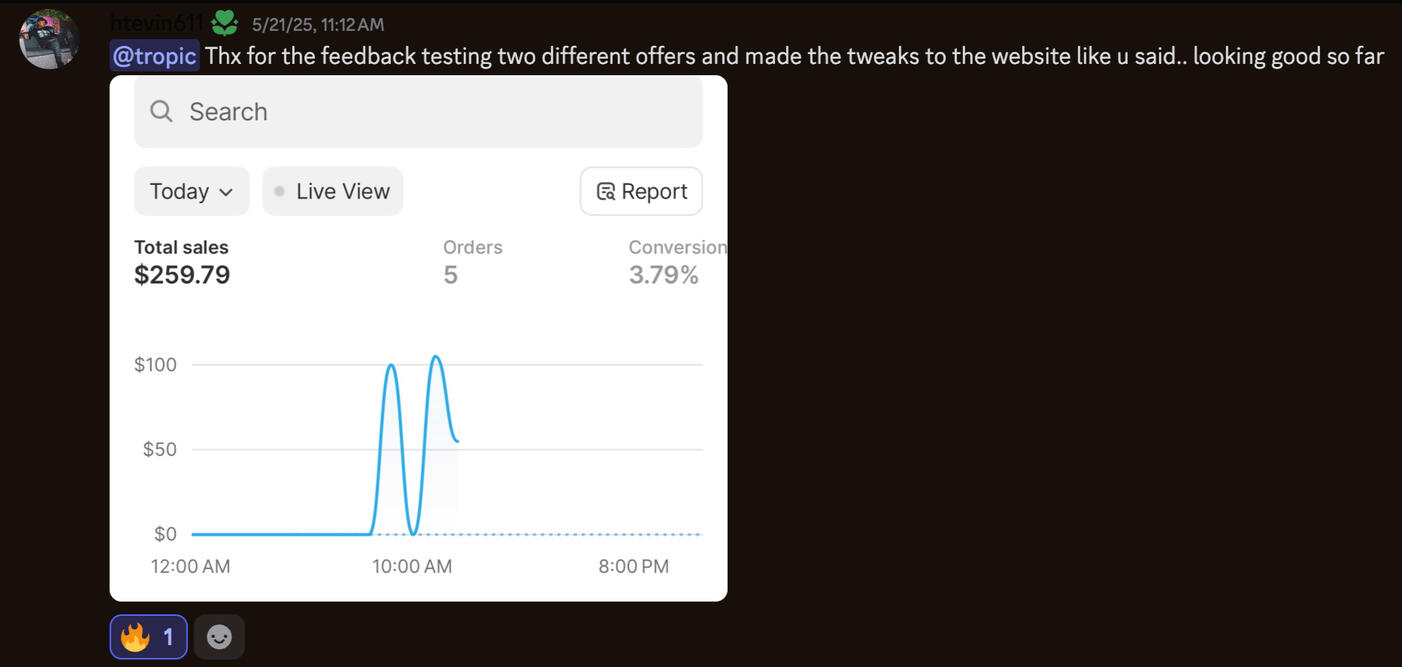Toggle the Live View button
This screenshot has height=667, width=1402.
(x=333, y=191)
